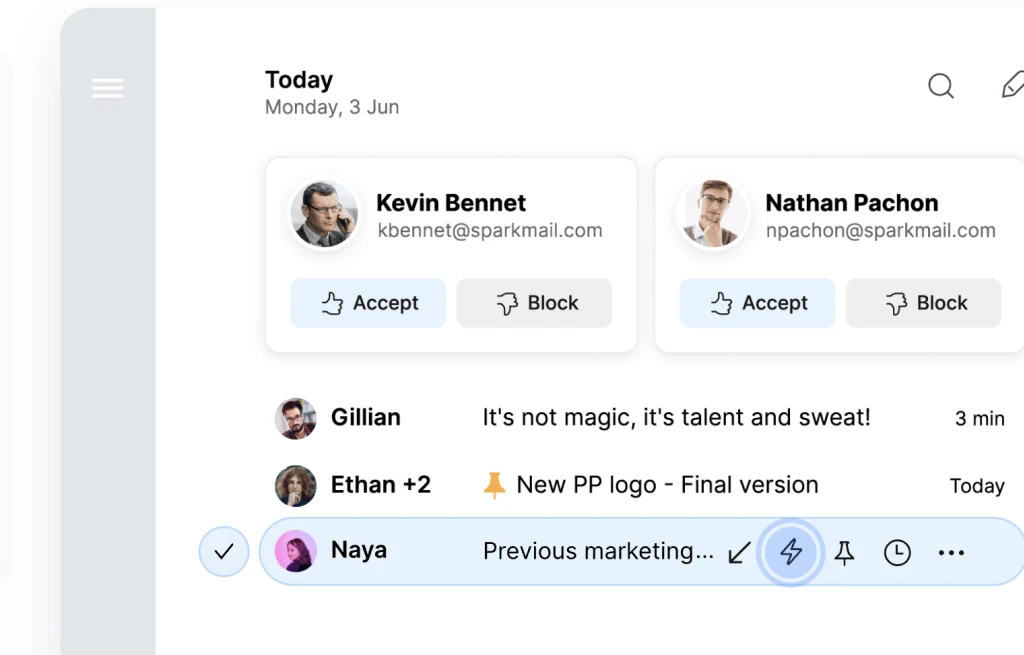View Kevin Bennet's profile picture

(x=324, y=212)
